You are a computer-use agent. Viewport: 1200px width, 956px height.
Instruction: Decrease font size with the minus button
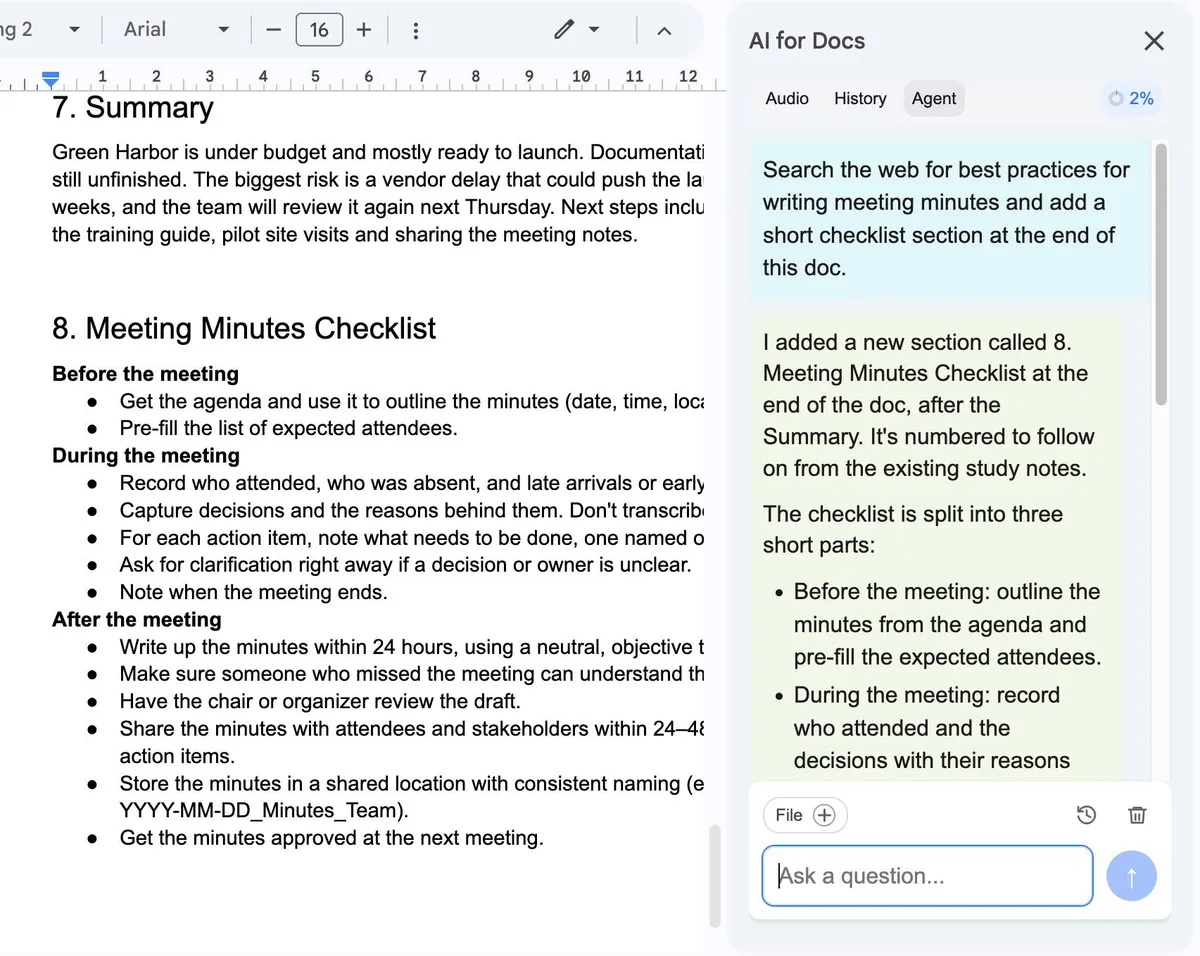click(273, 30)
